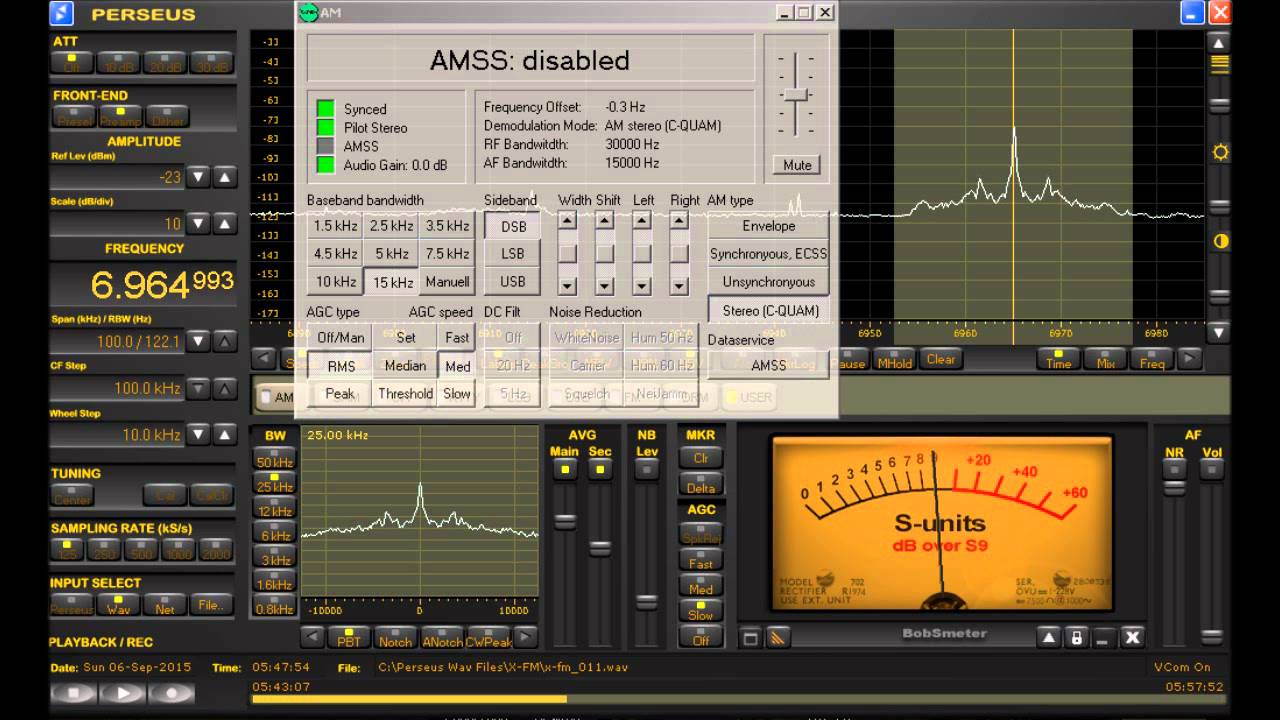
Task: Start playback with the play button
Action: [123, 692]
